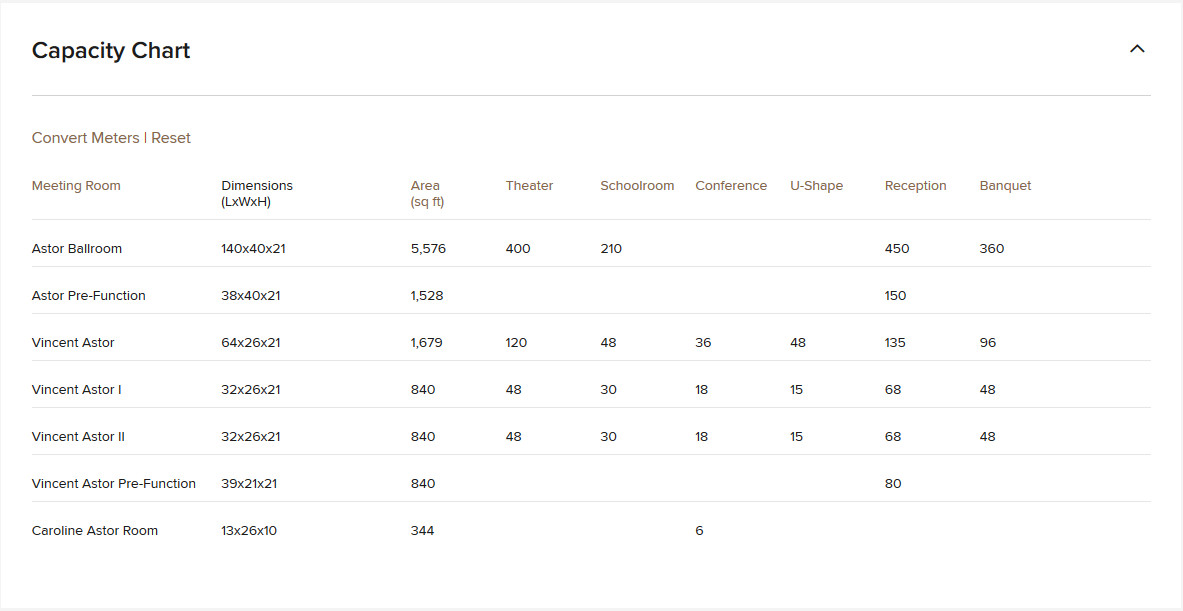
Task: Click area value 5,576
Action: tap(428, 249)
